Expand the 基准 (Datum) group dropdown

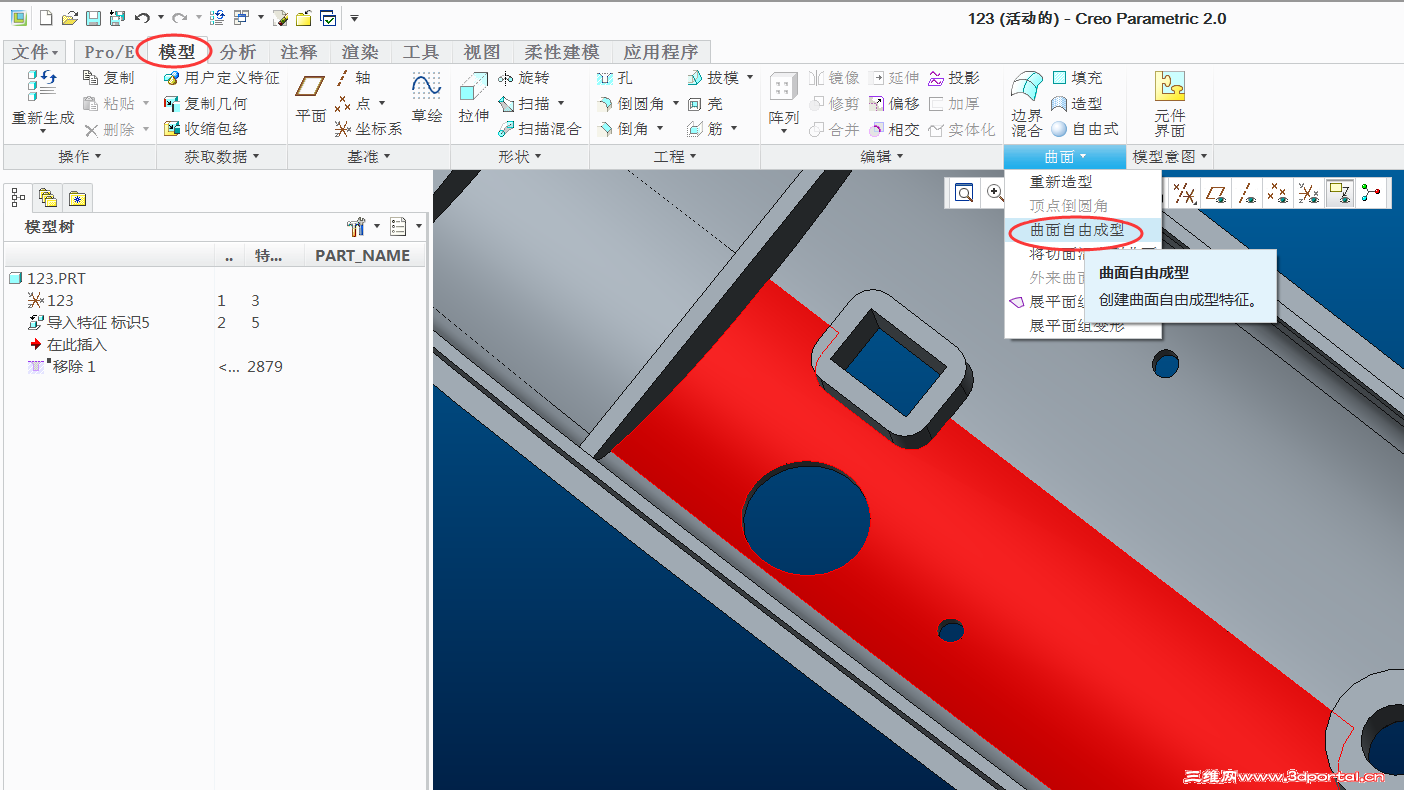tap(369, 157)
